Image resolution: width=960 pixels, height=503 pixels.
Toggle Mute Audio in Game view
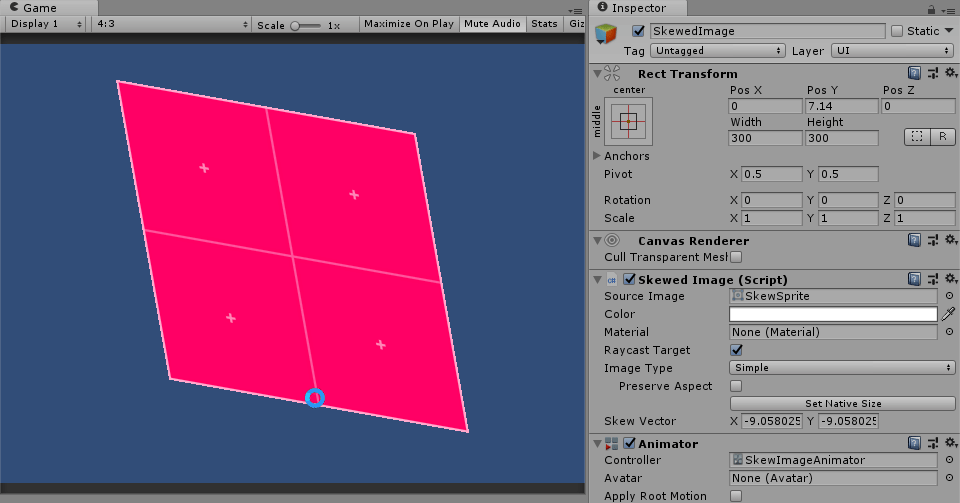(492, 24)
